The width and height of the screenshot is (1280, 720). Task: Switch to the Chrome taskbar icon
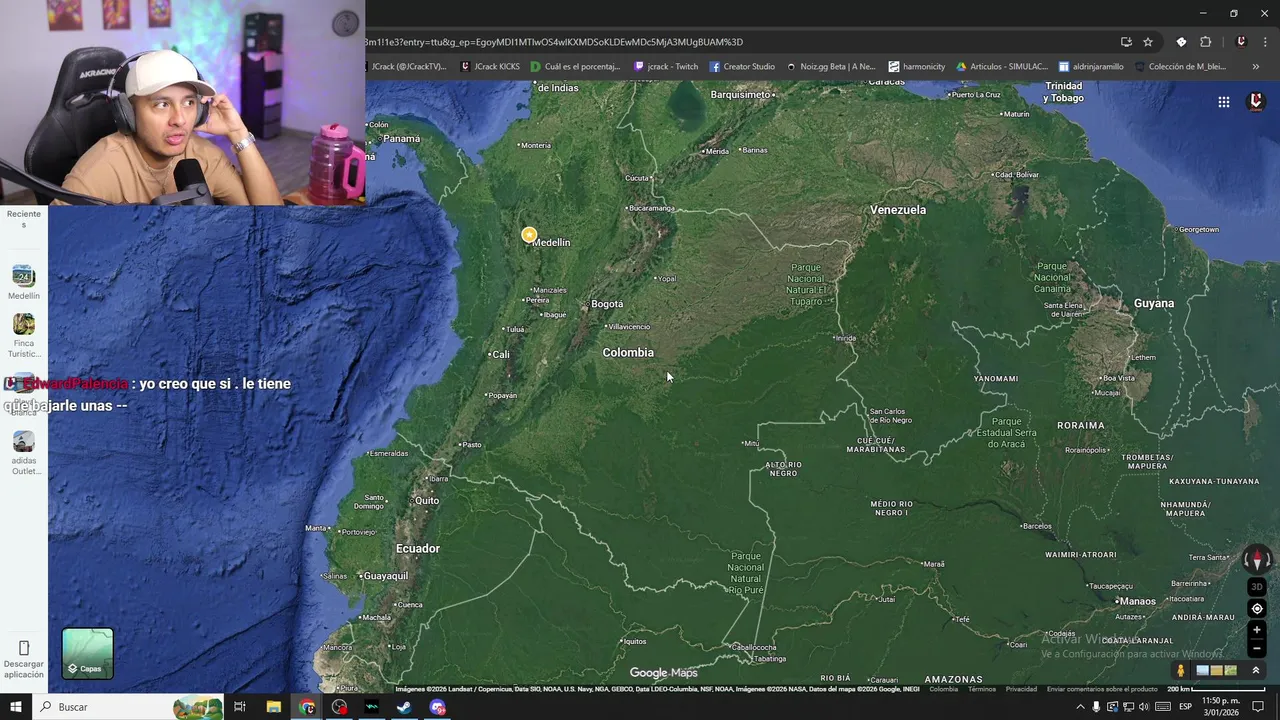306,707
